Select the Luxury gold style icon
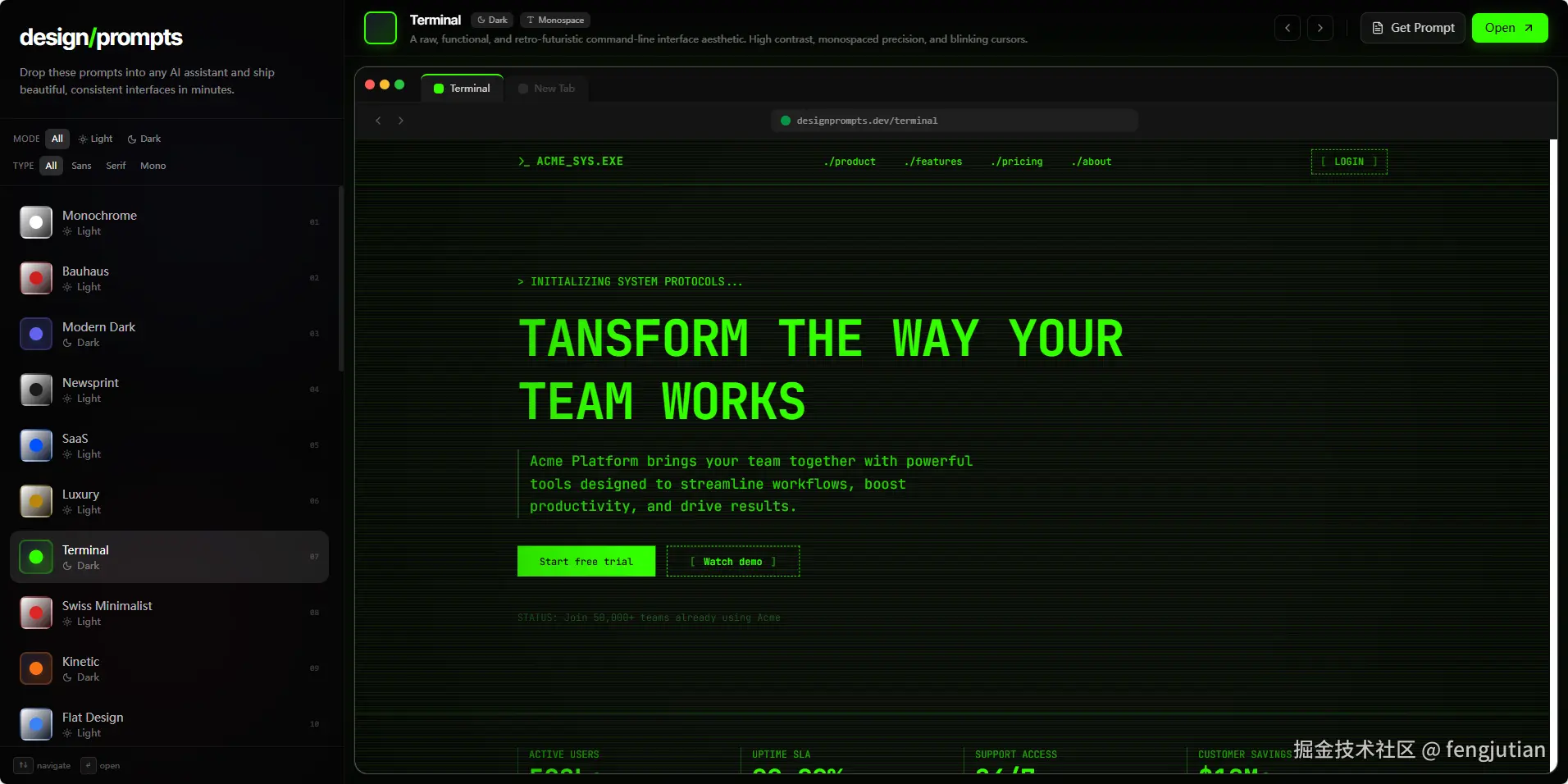Viewport: 1568px width, 784px height. click(36, 501)
